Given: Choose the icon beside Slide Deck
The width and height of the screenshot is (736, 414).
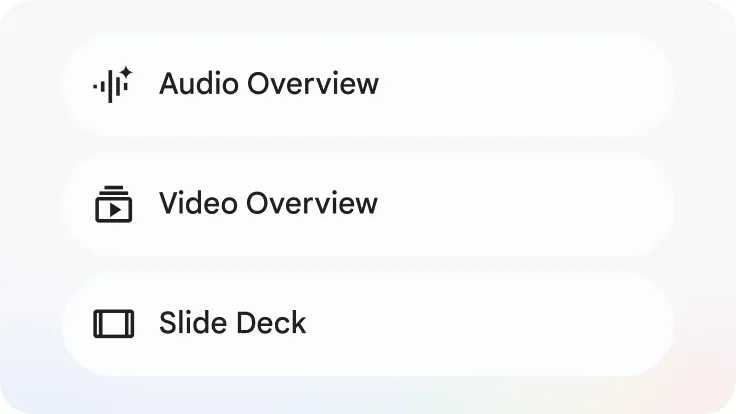Looking at the screenshot, I should (114, 323).
